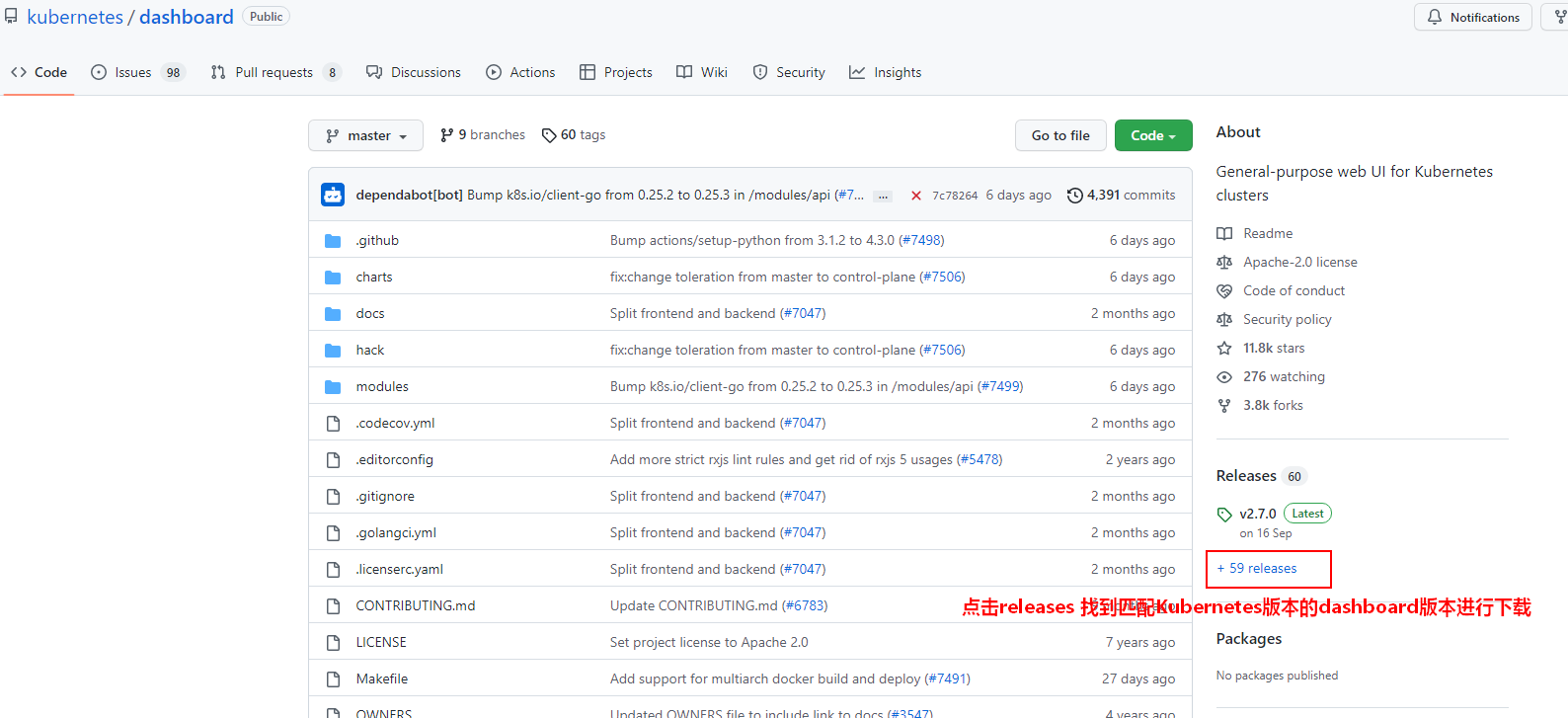Click the Makefile file name
This screenshot has width=1568, height=718.
382,679
